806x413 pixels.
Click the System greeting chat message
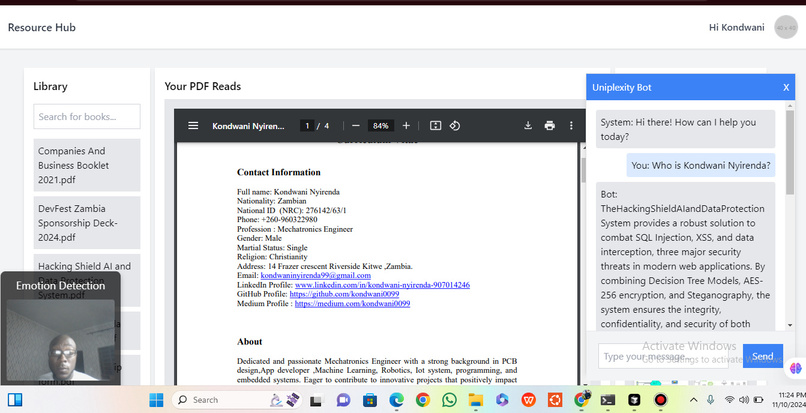(x=685, y=129)
